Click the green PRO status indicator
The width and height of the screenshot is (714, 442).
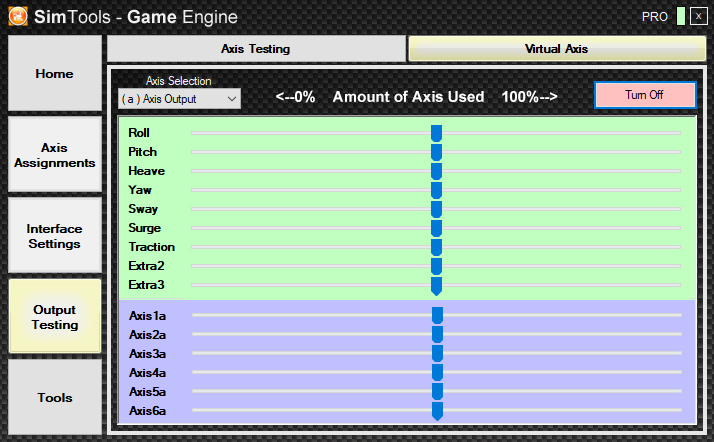[x=681, y=17]
